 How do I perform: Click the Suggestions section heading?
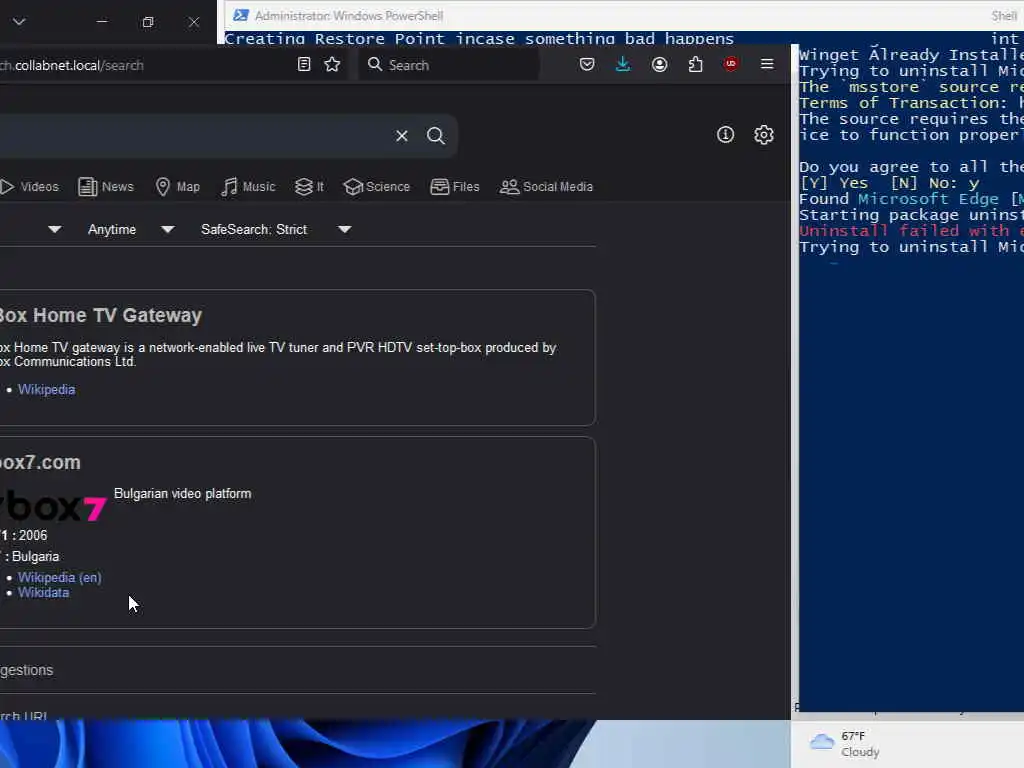pyautogui.click(x=27, y=670)
